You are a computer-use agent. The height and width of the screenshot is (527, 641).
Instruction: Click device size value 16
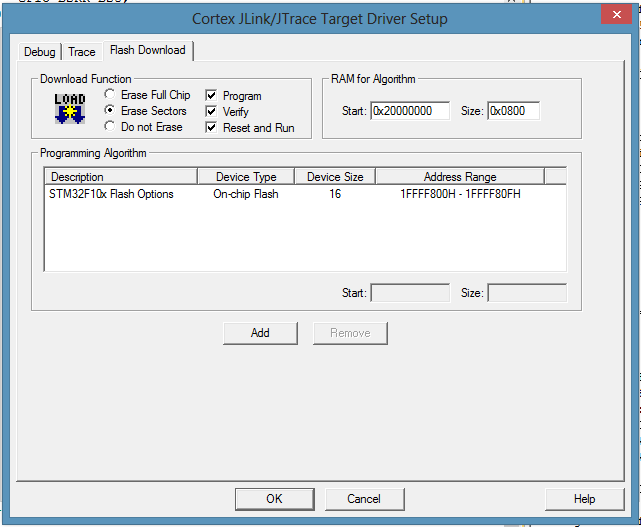(335, 194)
